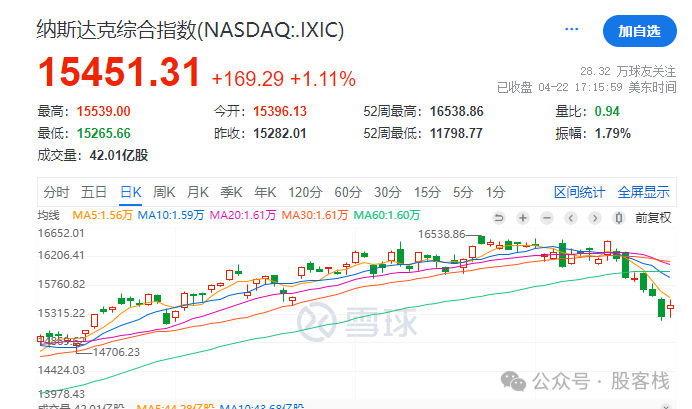Image resolution: width=692 pixels, height=409 pixels.
Task: Switch to the 15分 interval tab
Action: (x=428, y=192)
